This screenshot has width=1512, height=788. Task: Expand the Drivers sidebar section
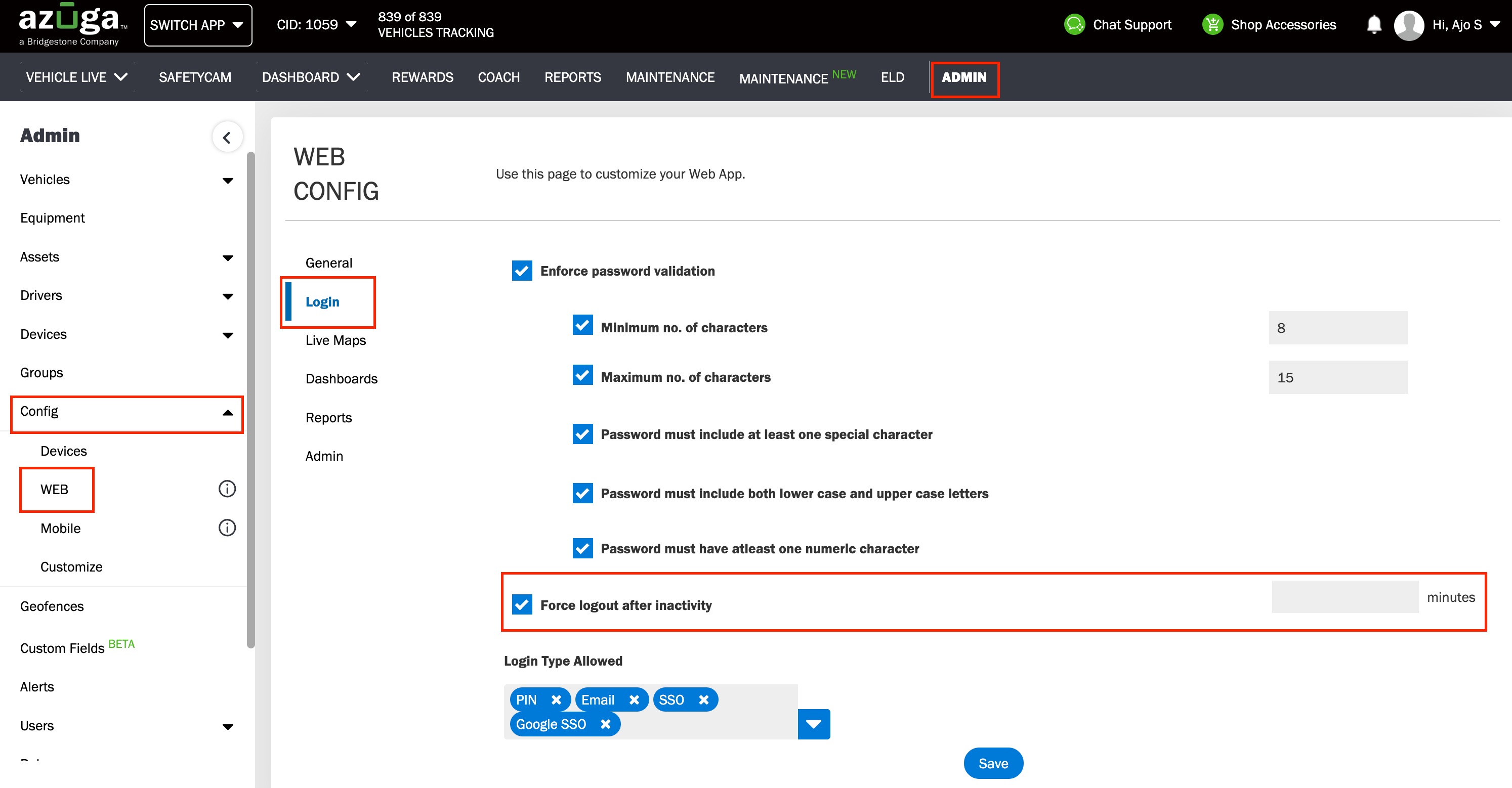tap(228, 296)
